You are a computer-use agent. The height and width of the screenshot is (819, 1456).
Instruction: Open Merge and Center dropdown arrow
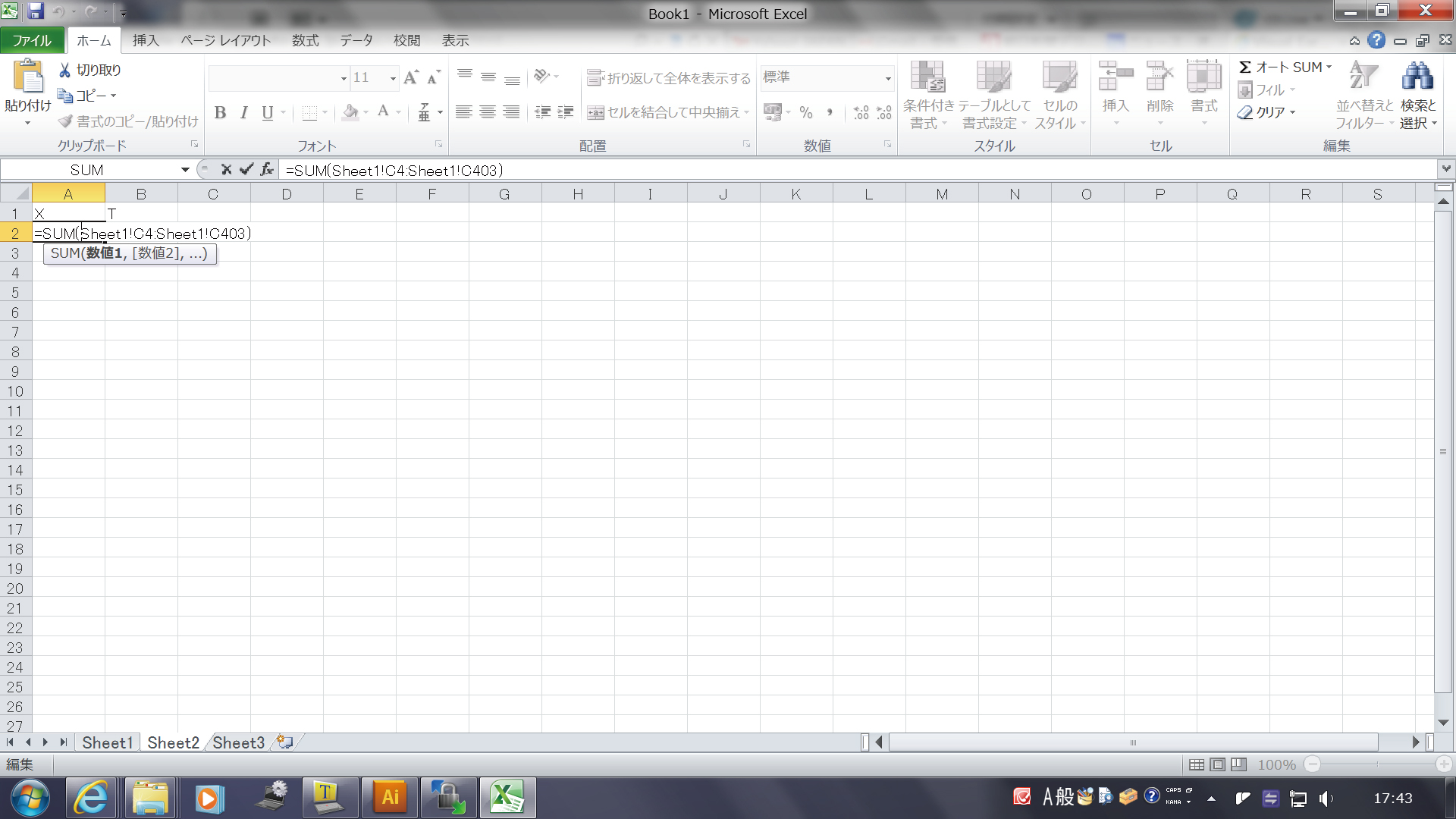coord(747,112)
